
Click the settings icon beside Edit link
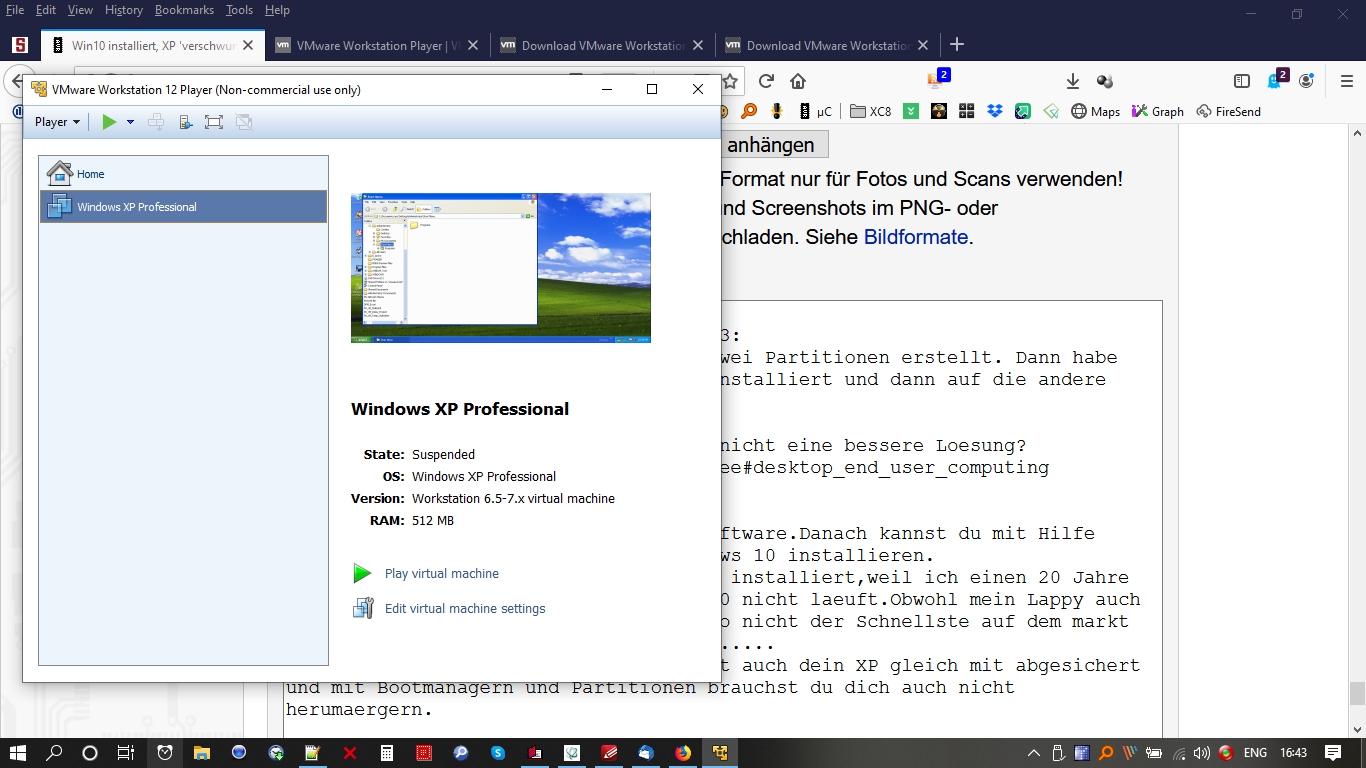coord(362,608)
